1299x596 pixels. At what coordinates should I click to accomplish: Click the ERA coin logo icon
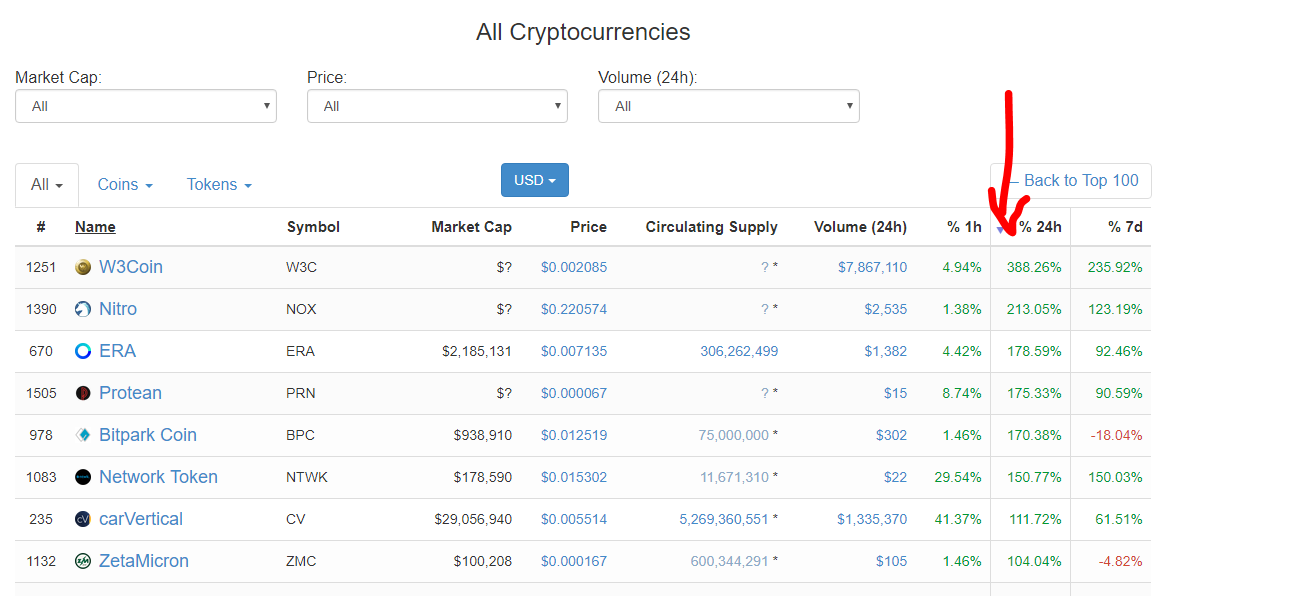[83, 351]
